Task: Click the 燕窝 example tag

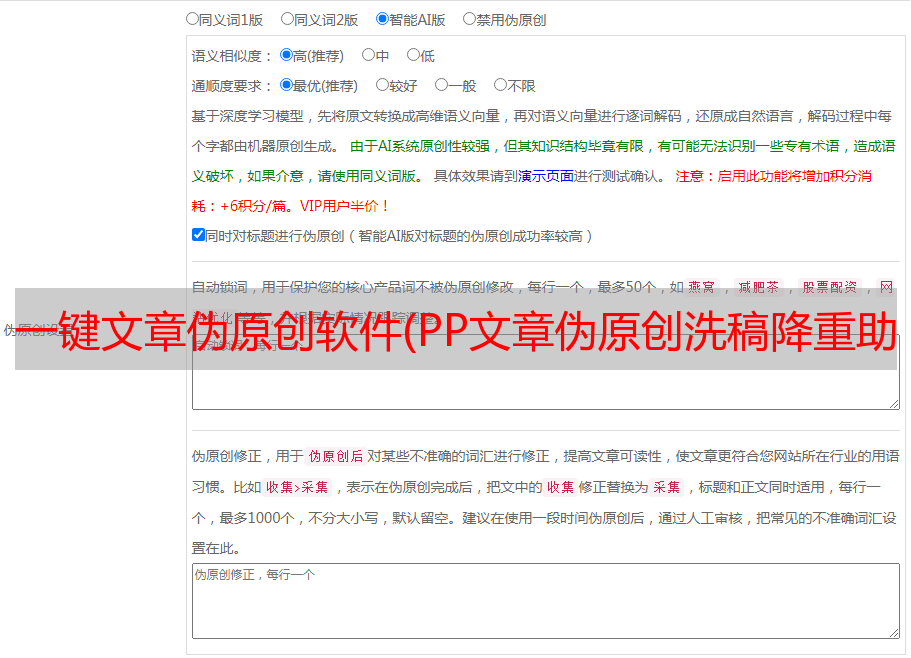Action: click(x=701, y=287)
